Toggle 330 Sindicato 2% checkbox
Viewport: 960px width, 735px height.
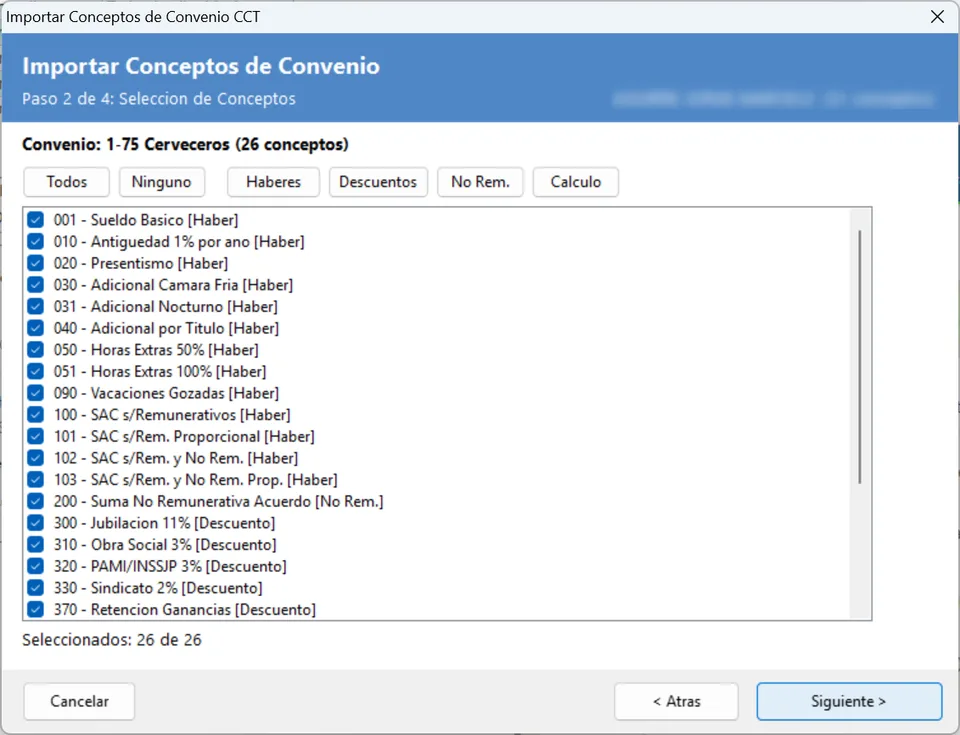pos(36,588)
